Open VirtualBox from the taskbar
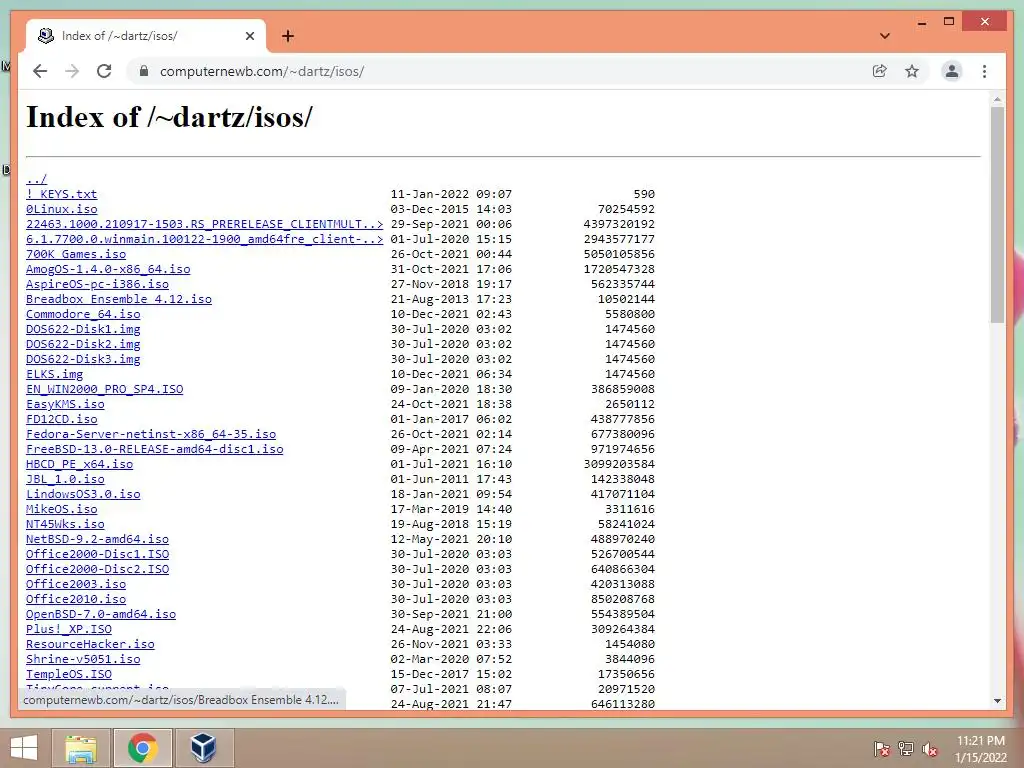This screenshot has height=768, width=1024. [x=204, y=748]
